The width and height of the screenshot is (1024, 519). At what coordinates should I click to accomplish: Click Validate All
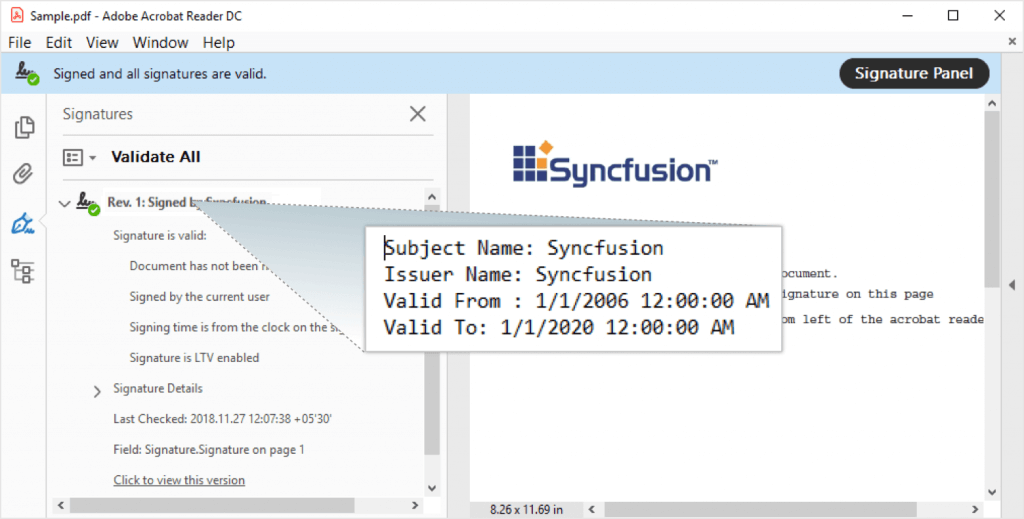coord(155,157)
